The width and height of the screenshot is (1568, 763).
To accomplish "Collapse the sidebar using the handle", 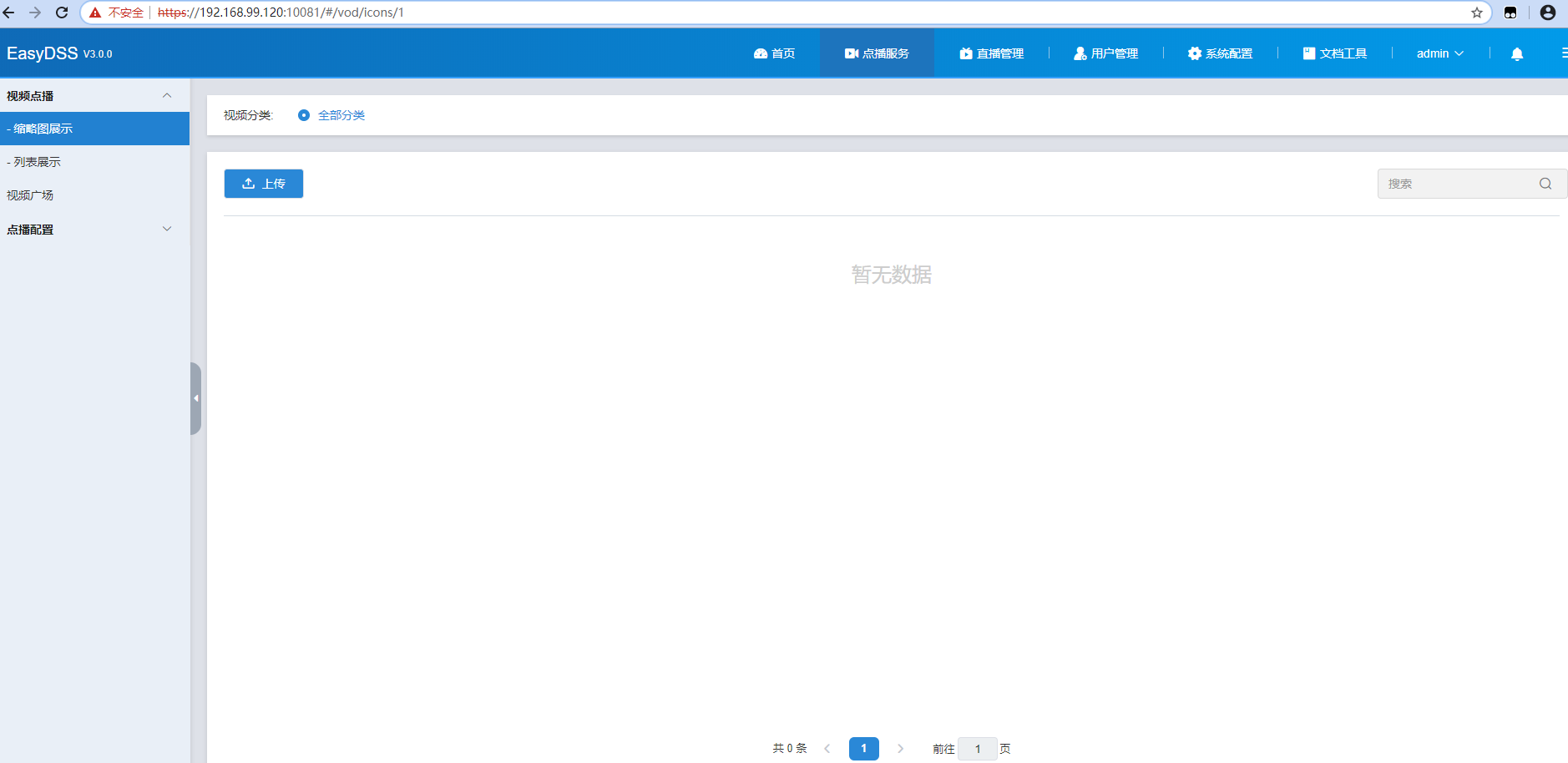I will (x=195, y=398).
